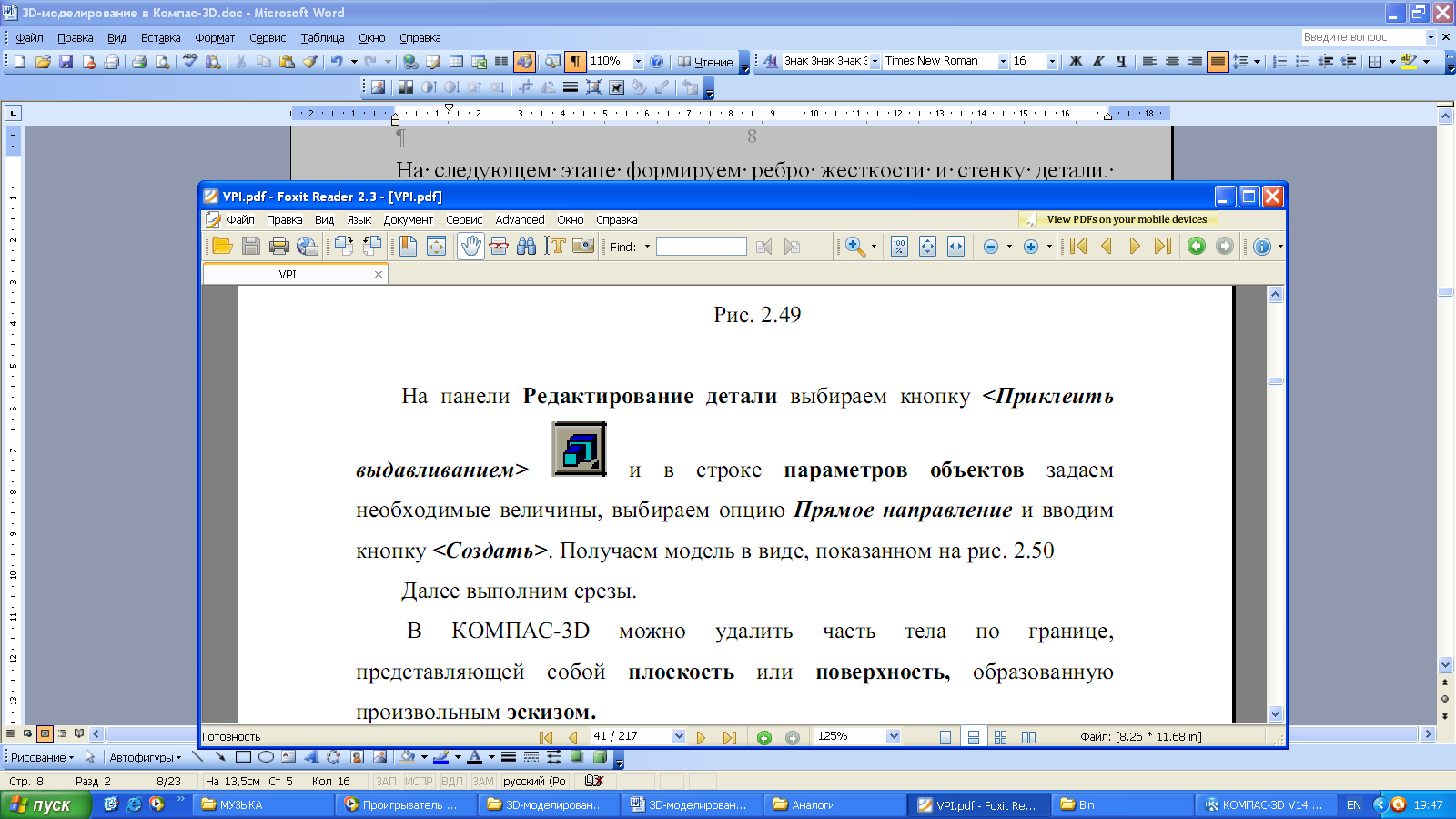Go to first page in Foxit toolbar

pos(1078,247)
